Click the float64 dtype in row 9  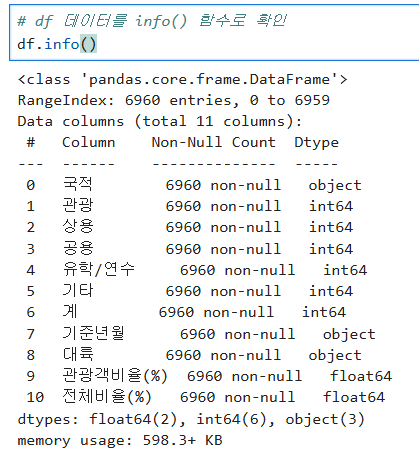361,376
